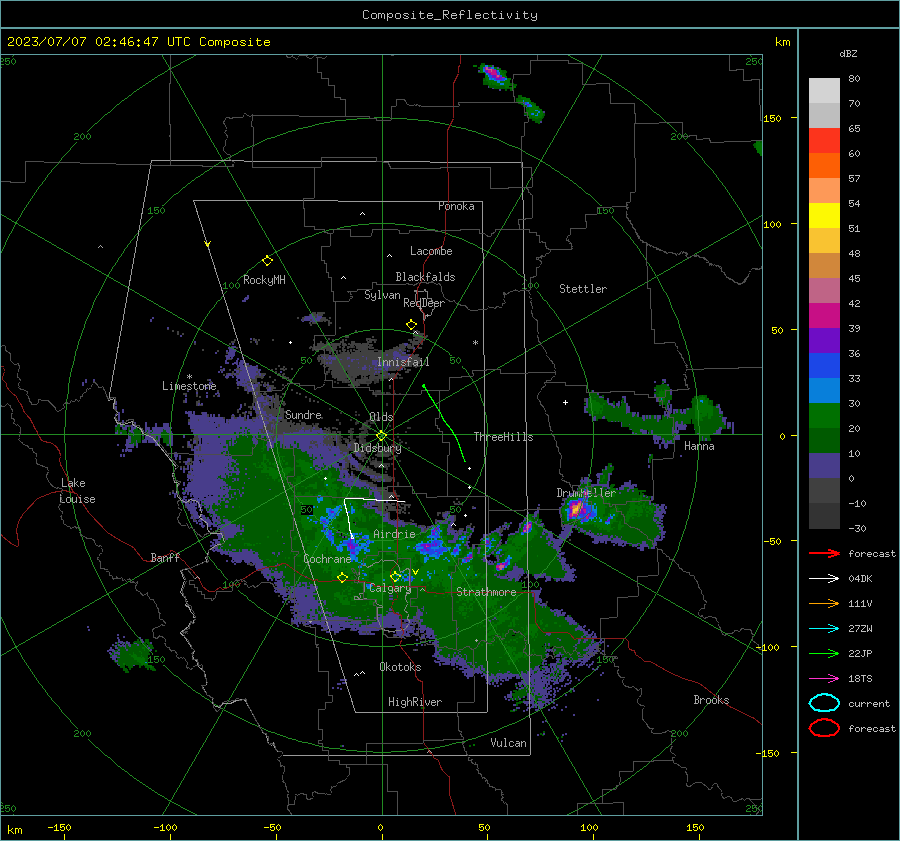The height and width of the screenshot is (841, 900).
Task: Click the Ponoka city label
Action: tap(456, 206)
